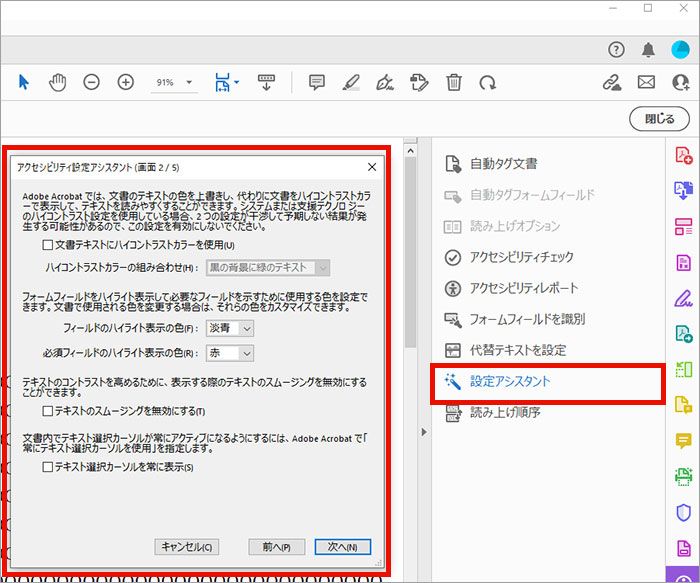
Task: Open the account profile avatar
Action: coord(680,50)
